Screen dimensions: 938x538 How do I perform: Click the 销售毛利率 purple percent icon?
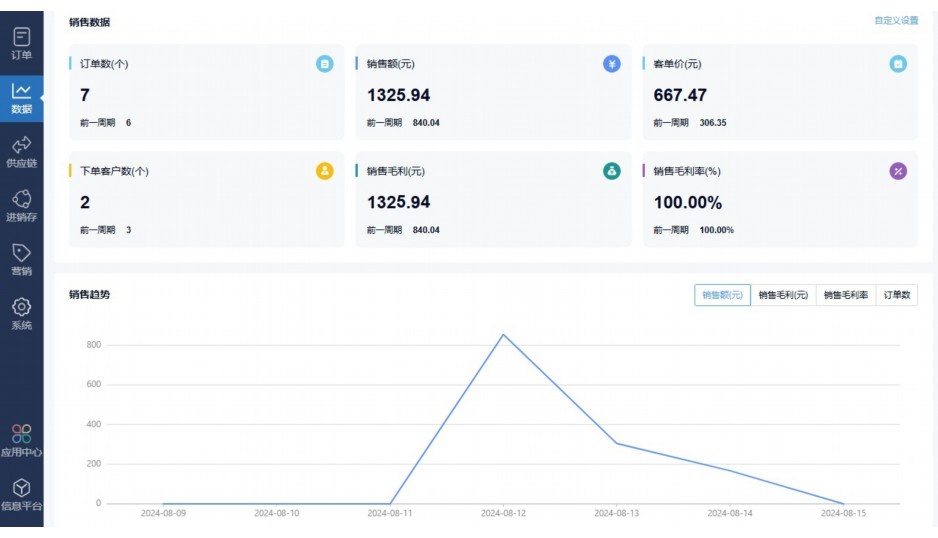coord(898,171)
